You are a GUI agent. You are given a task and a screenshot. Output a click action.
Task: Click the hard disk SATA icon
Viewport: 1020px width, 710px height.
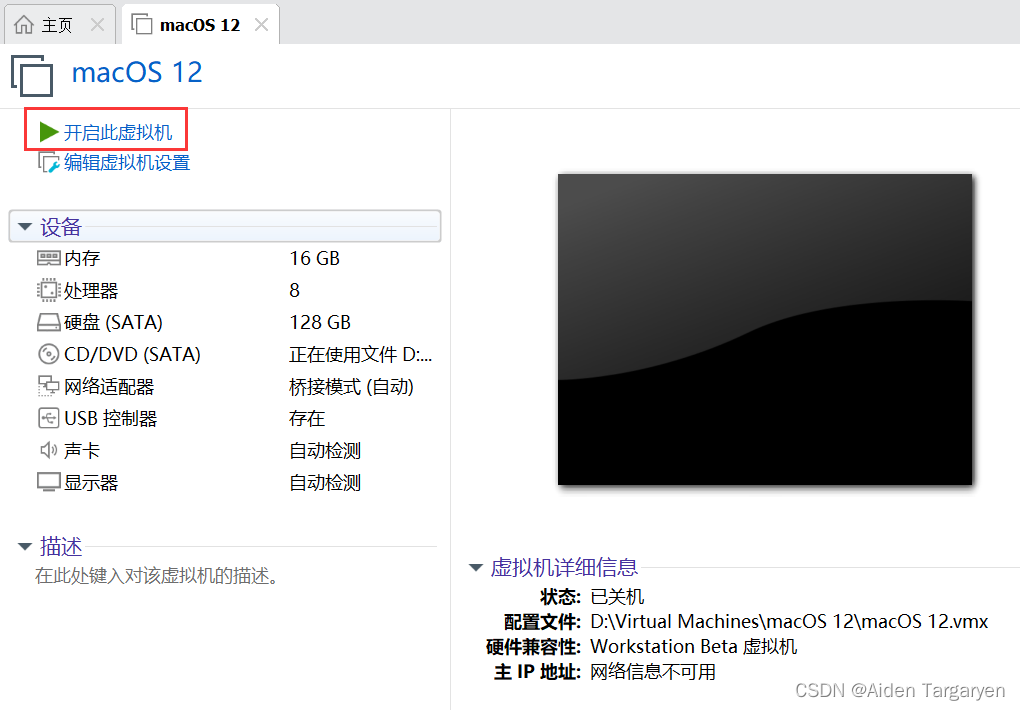tap(49, 322)
